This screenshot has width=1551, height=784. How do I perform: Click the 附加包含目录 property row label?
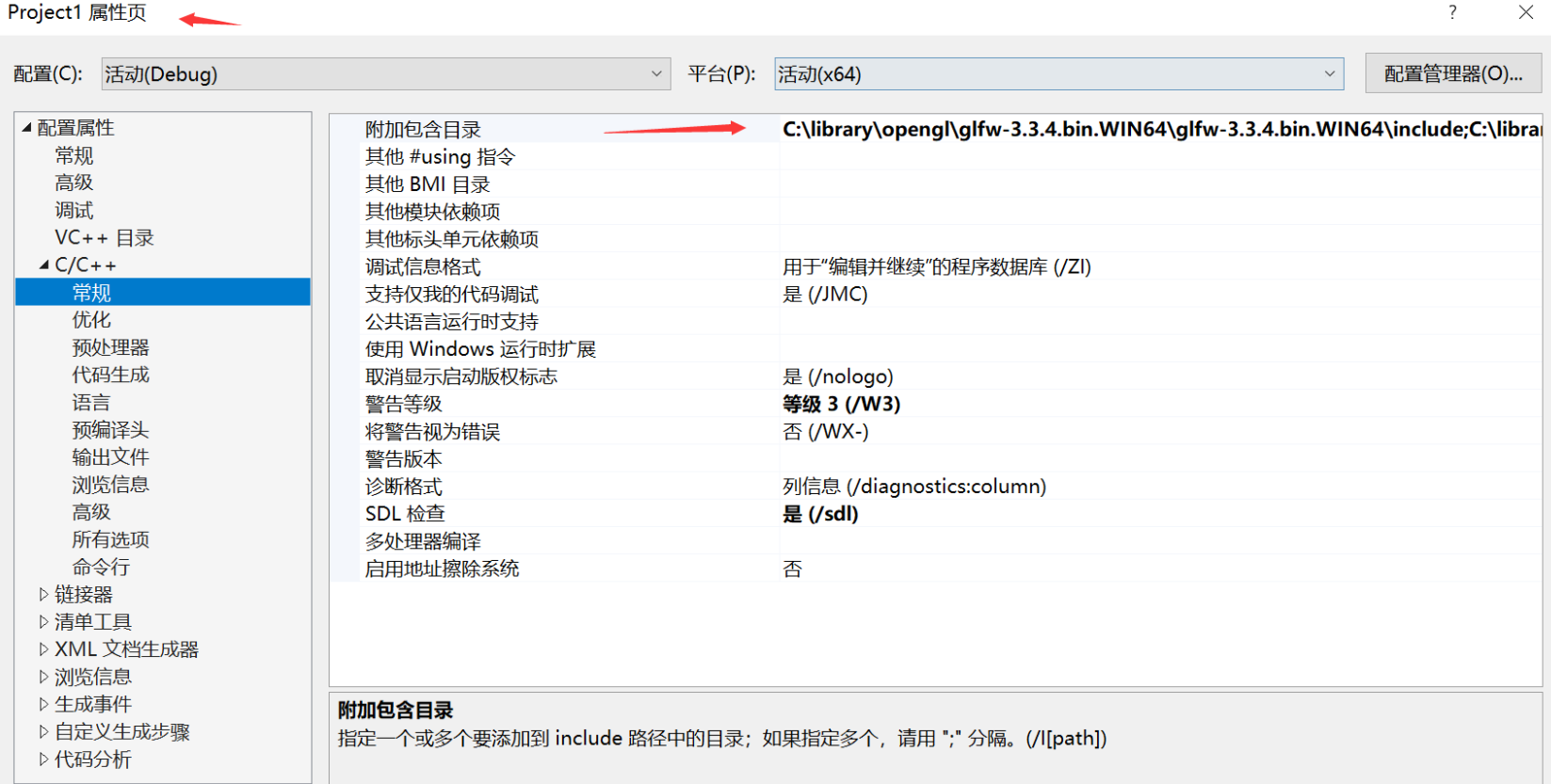(423, 129)
